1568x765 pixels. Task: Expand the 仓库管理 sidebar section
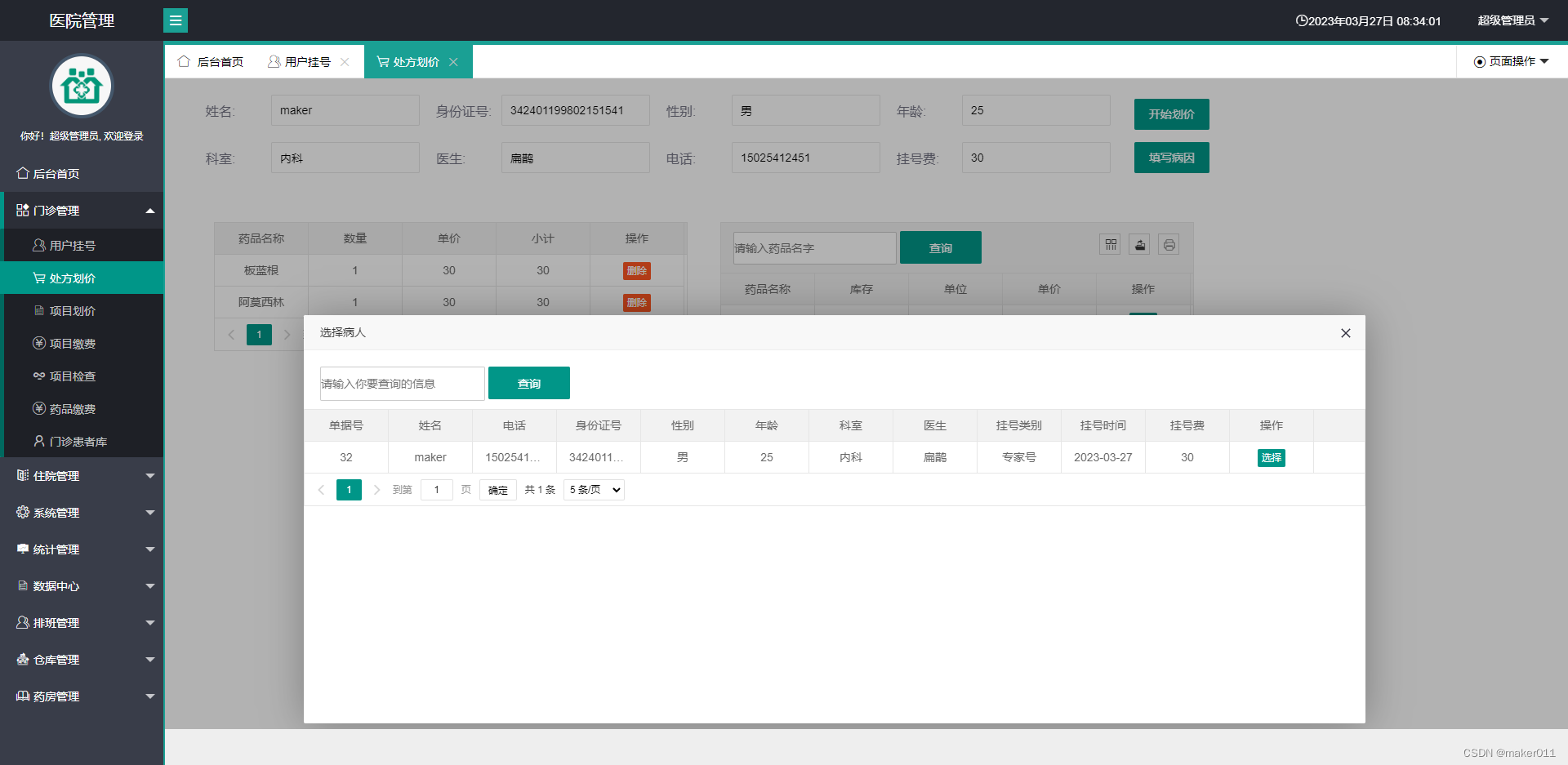click(x=82, y=659)
